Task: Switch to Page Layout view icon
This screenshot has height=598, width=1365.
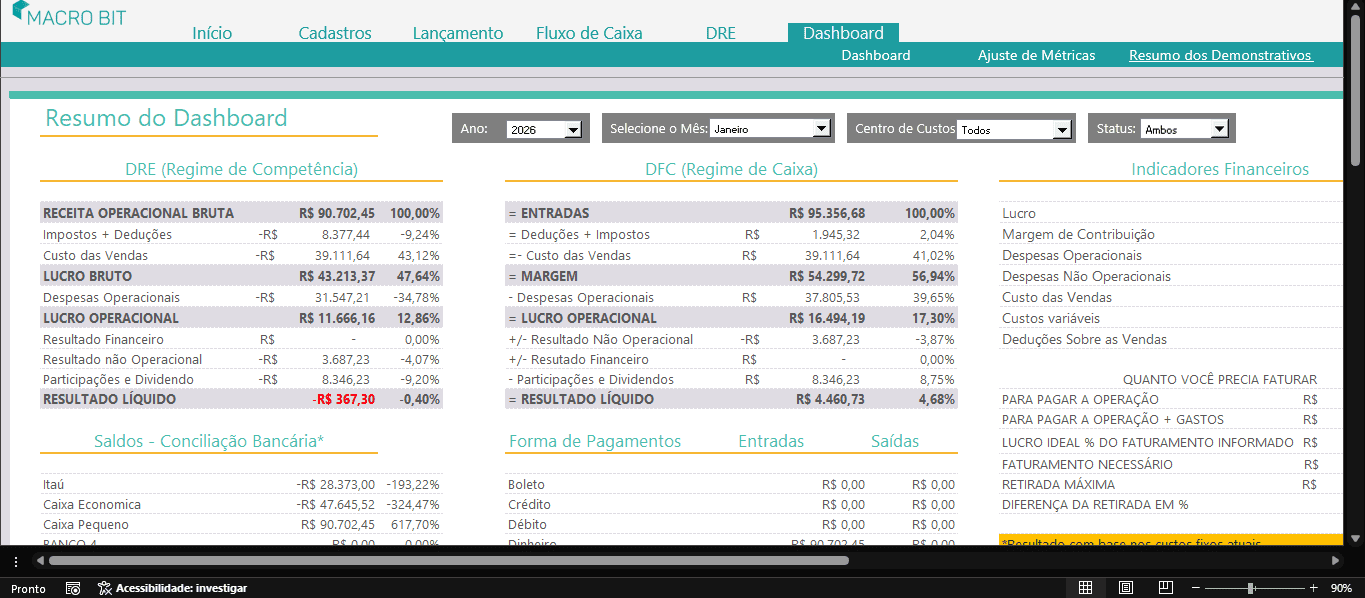Action: [1125, 588]
